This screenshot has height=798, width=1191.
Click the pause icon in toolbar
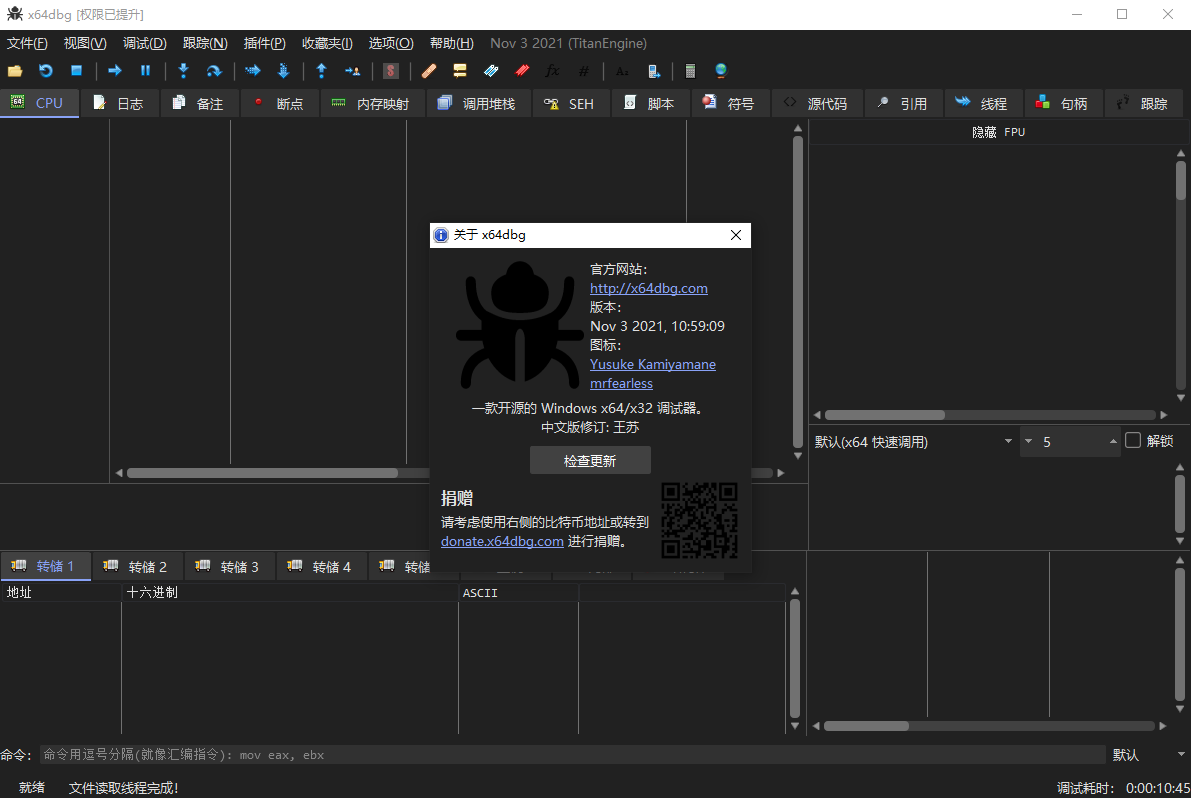(145, 71)
